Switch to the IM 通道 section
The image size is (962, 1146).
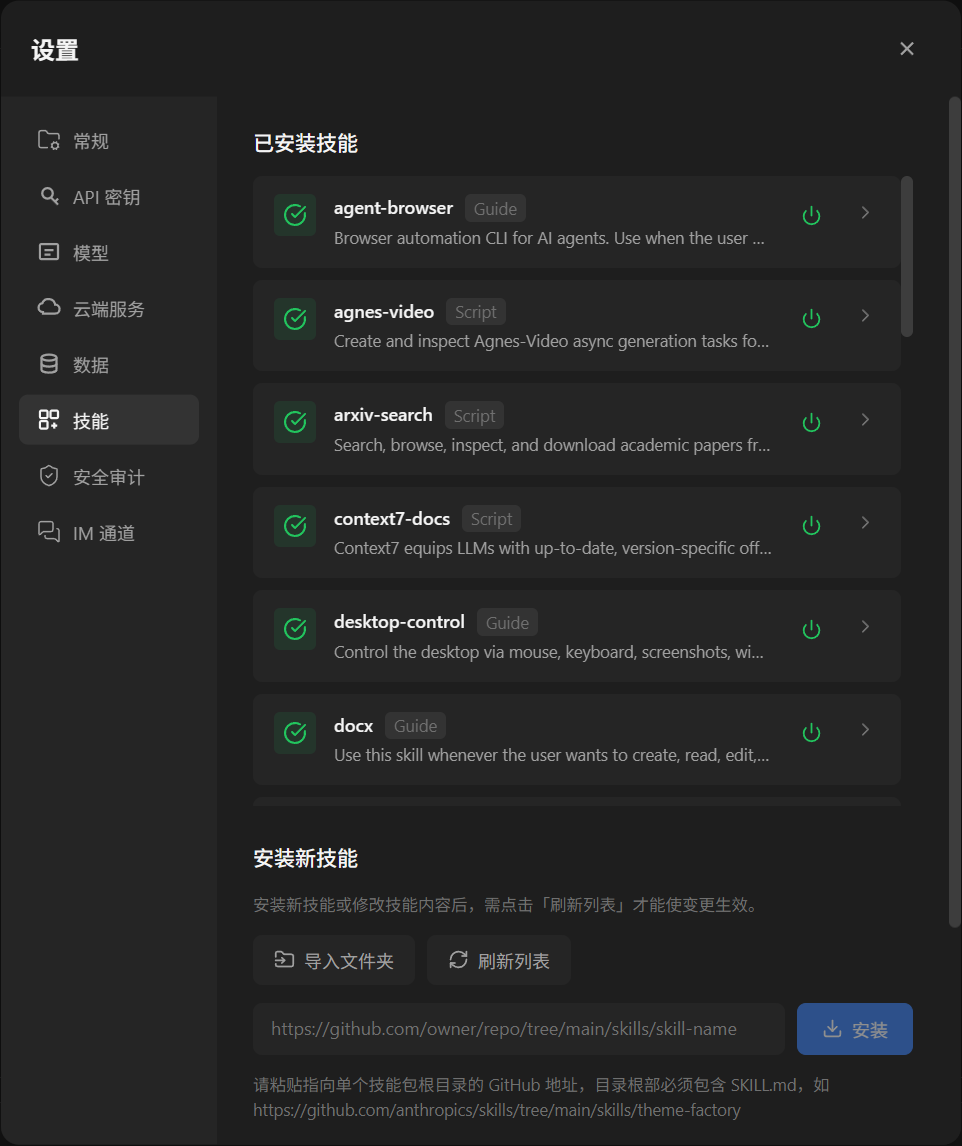point(109,532)
